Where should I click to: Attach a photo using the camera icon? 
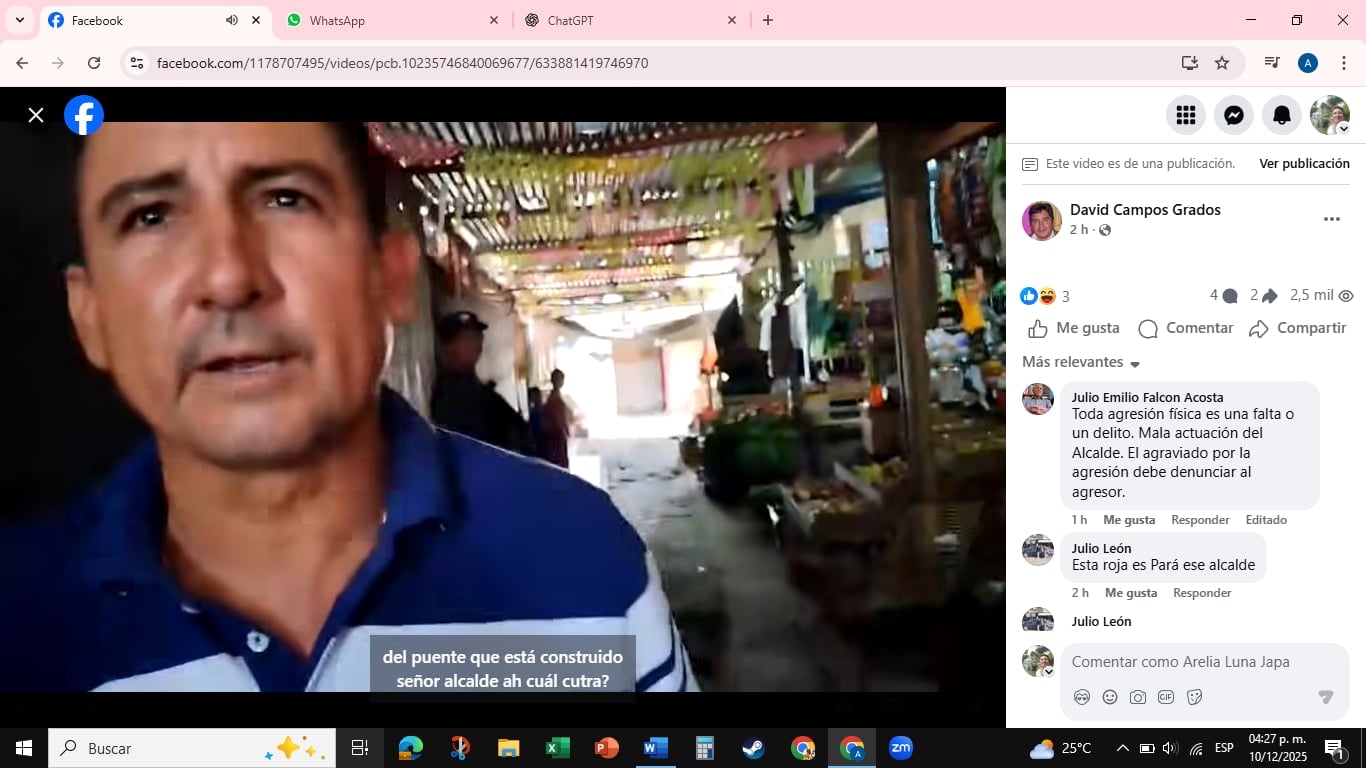(x=1138, y=697)
